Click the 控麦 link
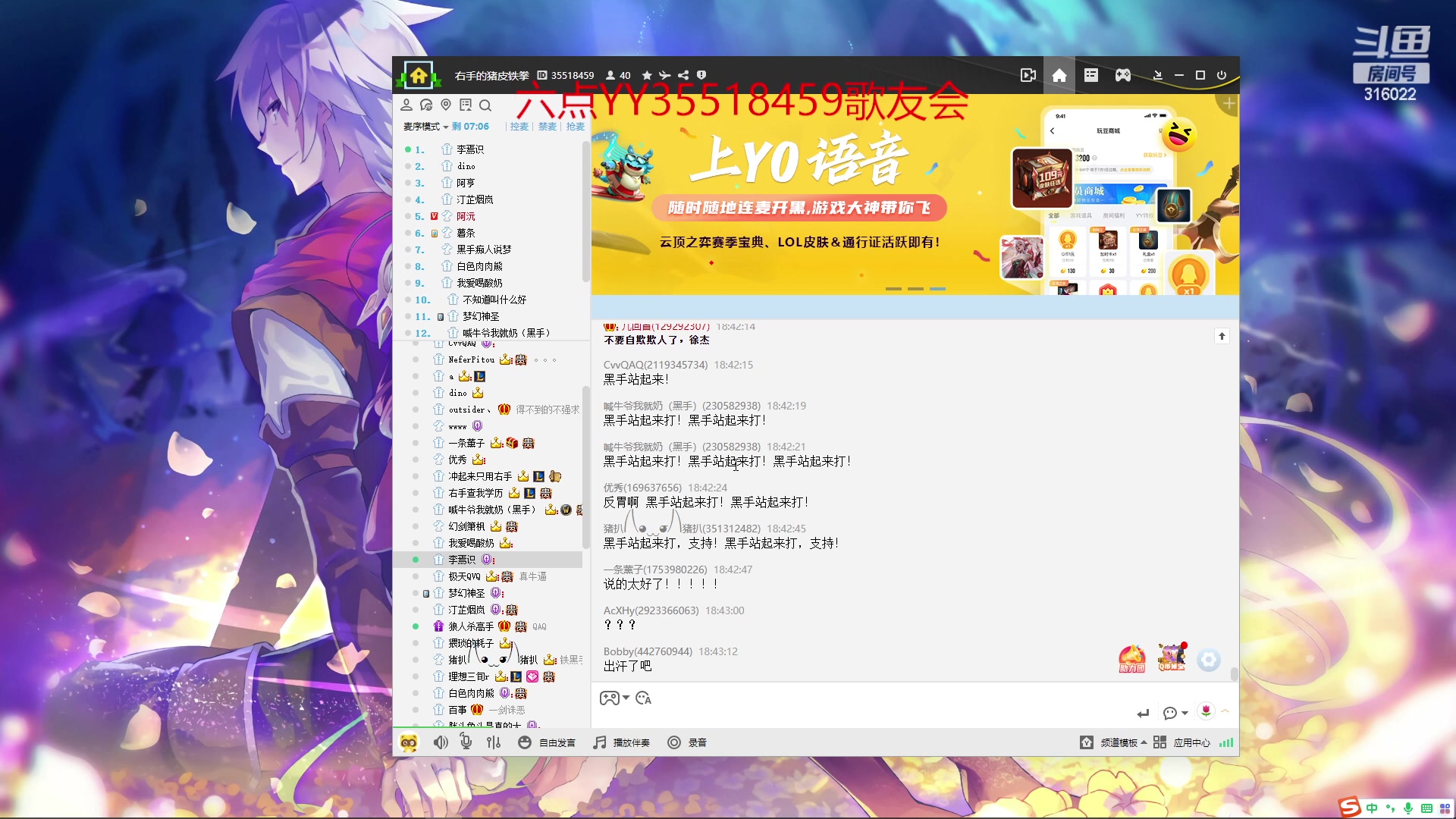Viewport: 1456px width, 819px height. (519, 127)
